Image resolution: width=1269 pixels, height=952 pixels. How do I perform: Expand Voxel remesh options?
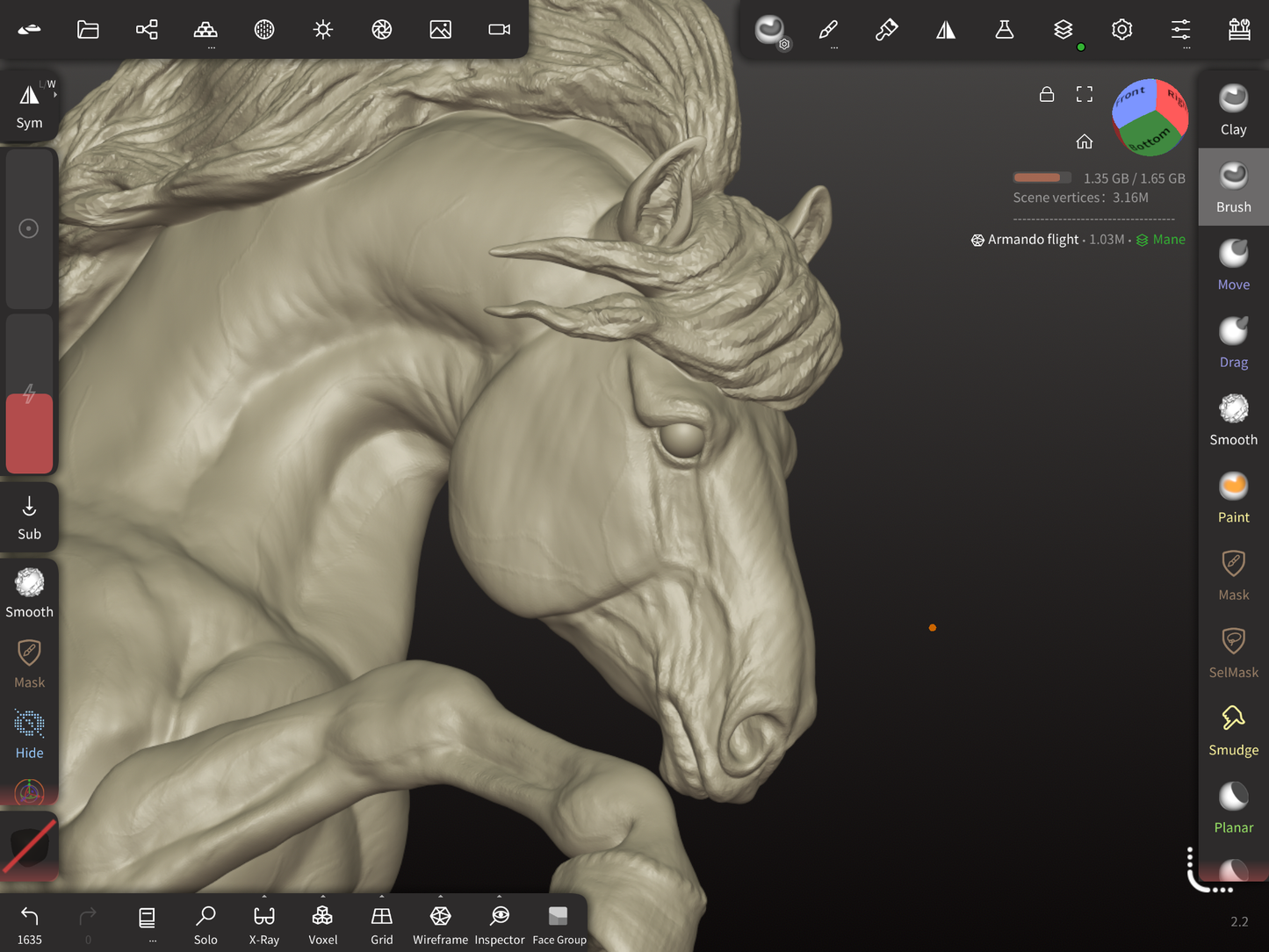[x=323, y=897]
